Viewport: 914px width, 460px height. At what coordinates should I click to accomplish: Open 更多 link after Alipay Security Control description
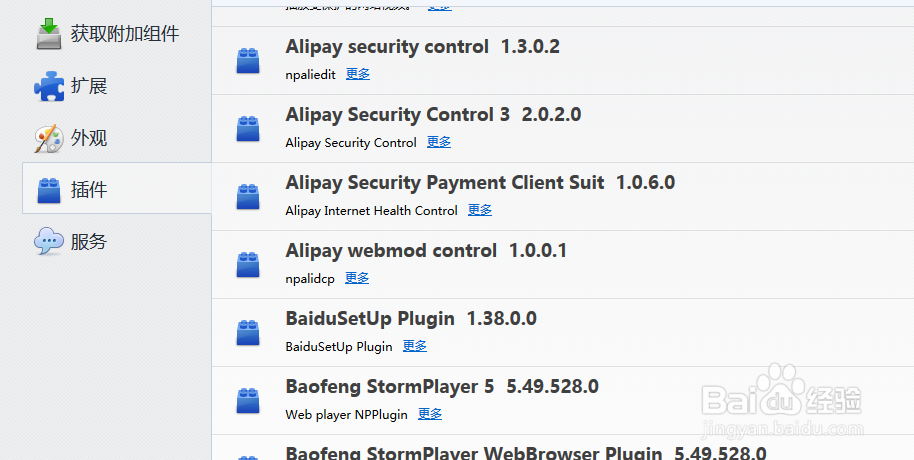[x=439, y=142]
